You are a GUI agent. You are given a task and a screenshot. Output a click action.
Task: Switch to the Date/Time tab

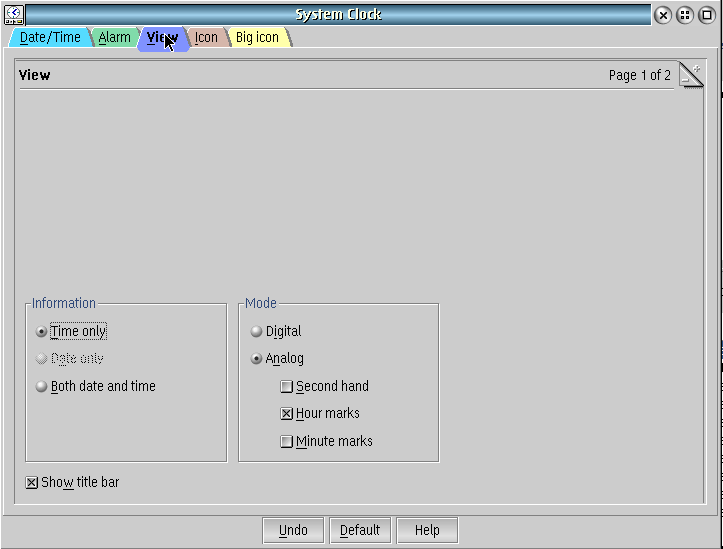click(50, 37)
